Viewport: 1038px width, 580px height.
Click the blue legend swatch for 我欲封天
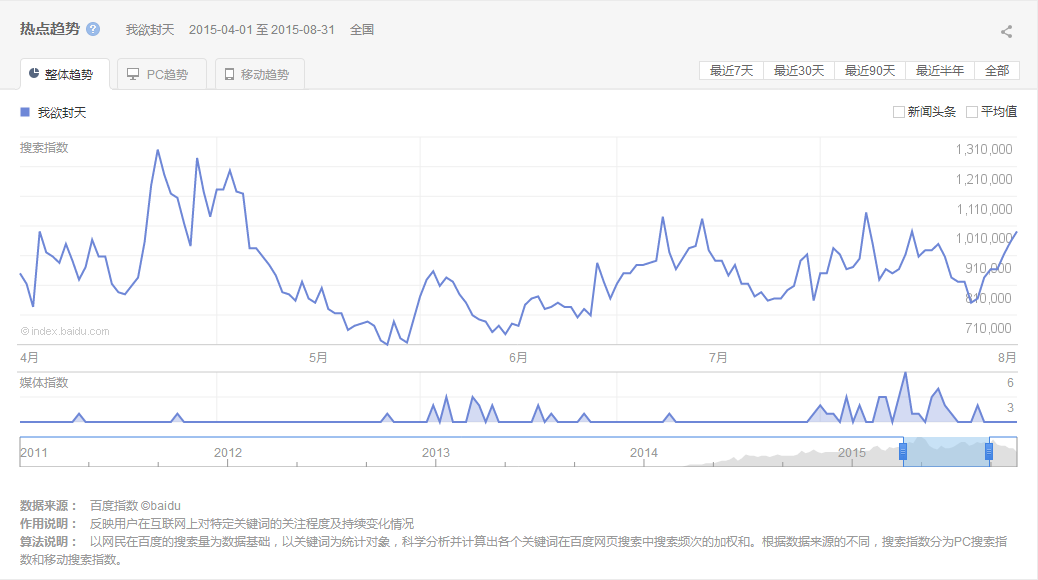[x=25, y=112]
